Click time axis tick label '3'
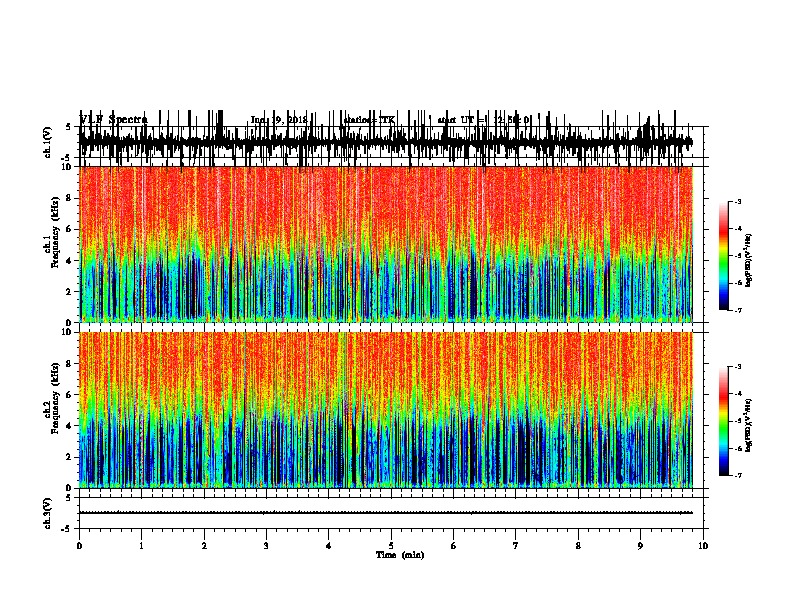Screen dimensions: 792x612 pyautogui.click(x=266, y=546)
